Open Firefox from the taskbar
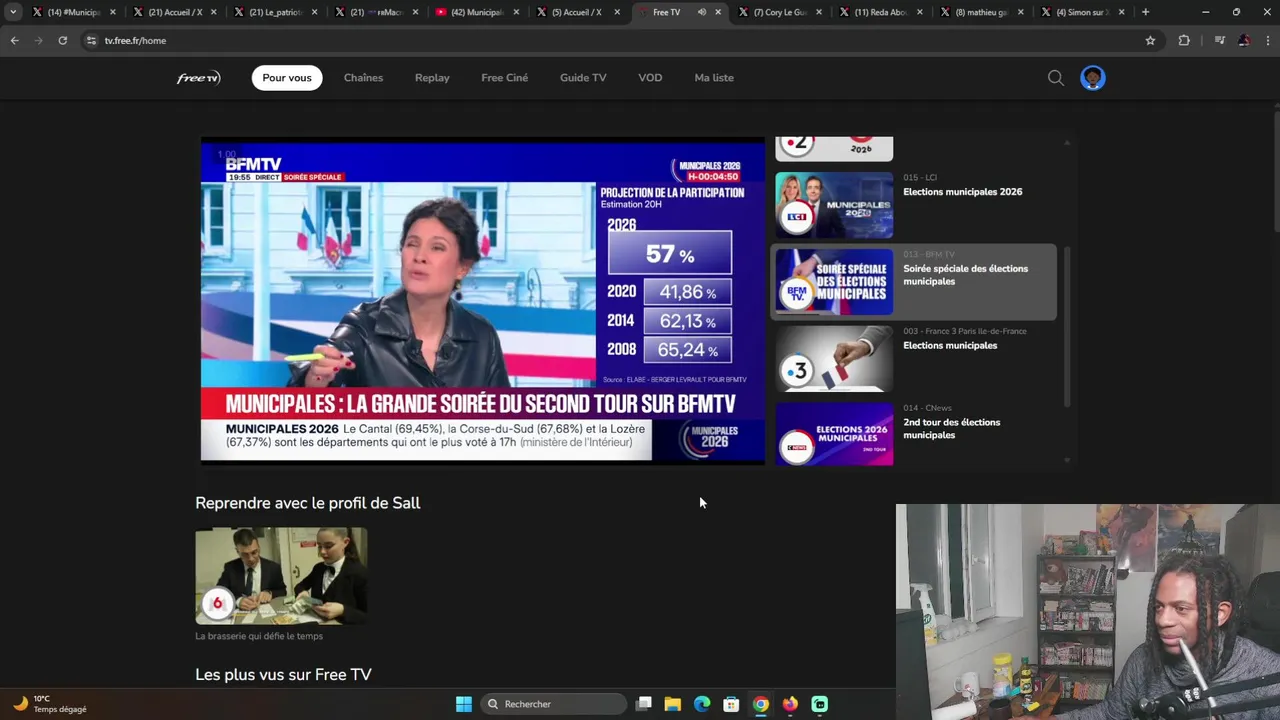The height and width of the screenshot is (720, 1280). tap(790, 704)
